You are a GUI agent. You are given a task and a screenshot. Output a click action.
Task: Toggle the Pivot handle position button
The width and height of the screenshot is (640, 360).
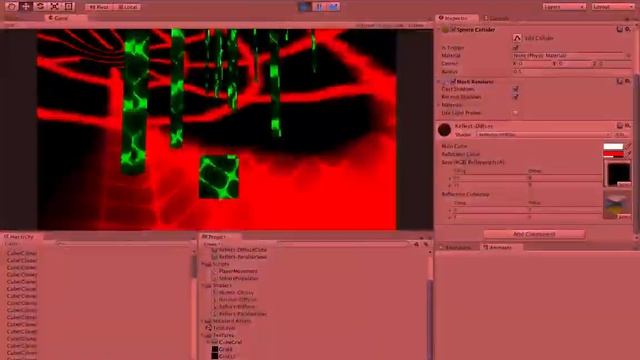[x=99, y=7]
